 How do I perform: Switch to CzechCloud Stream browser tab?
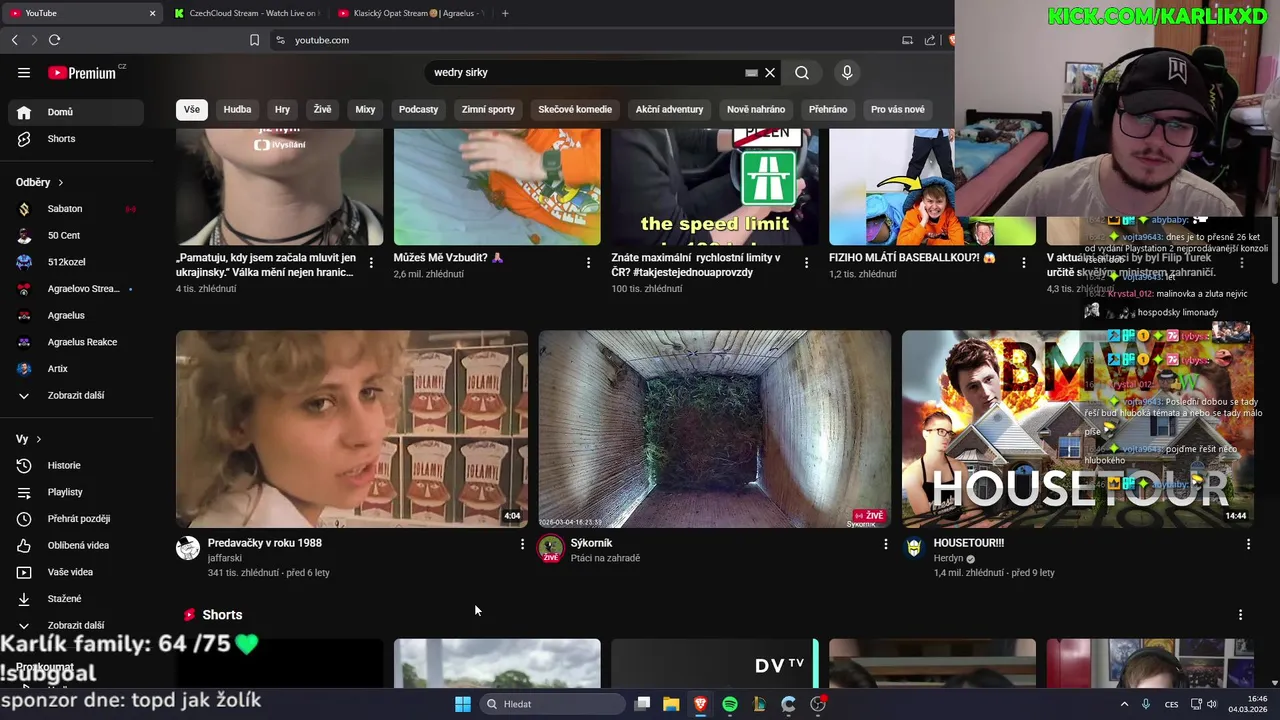245,13
